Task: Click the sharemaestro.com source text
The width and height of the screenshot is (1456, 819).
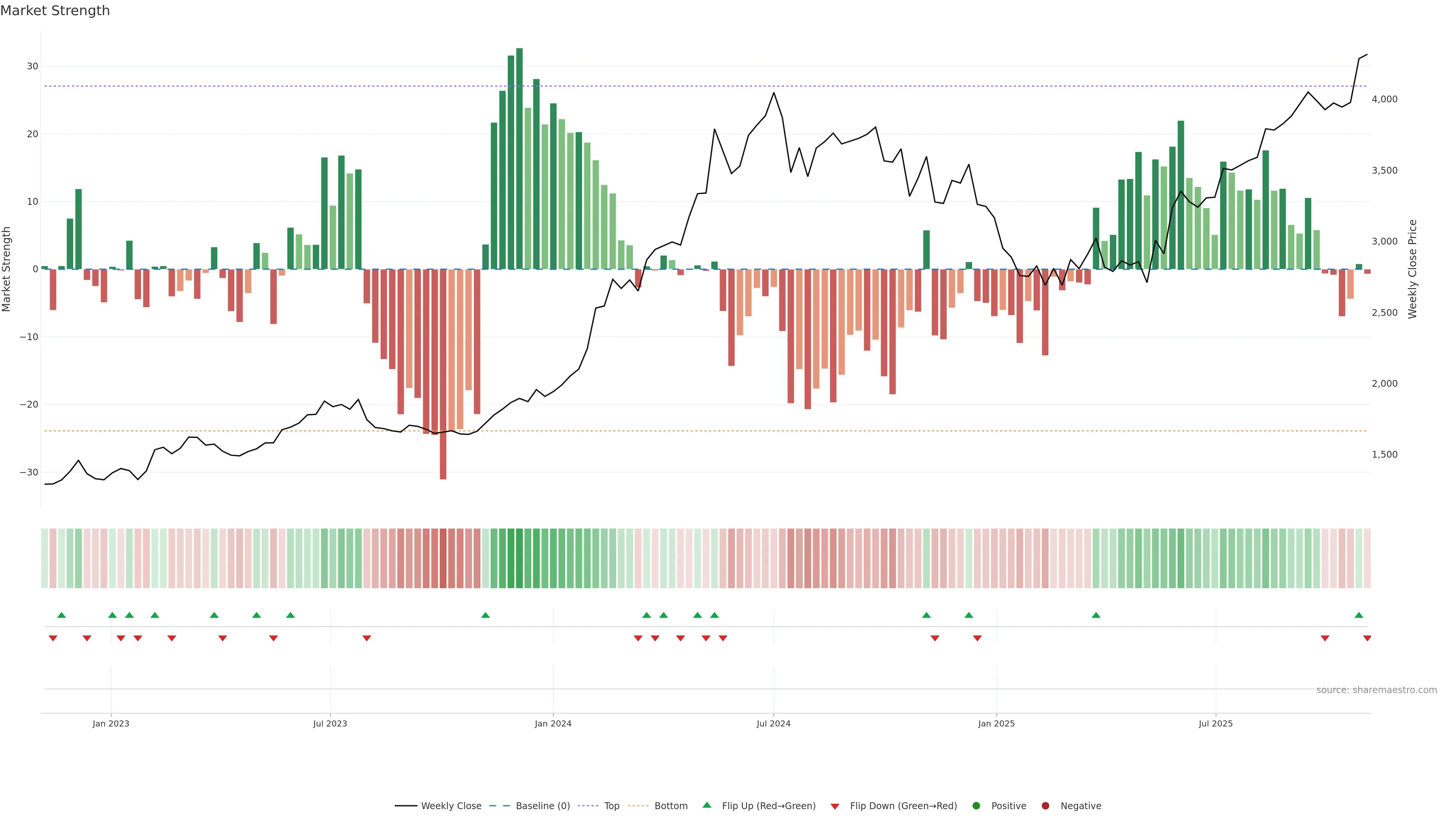Action: click(1376, 690)
